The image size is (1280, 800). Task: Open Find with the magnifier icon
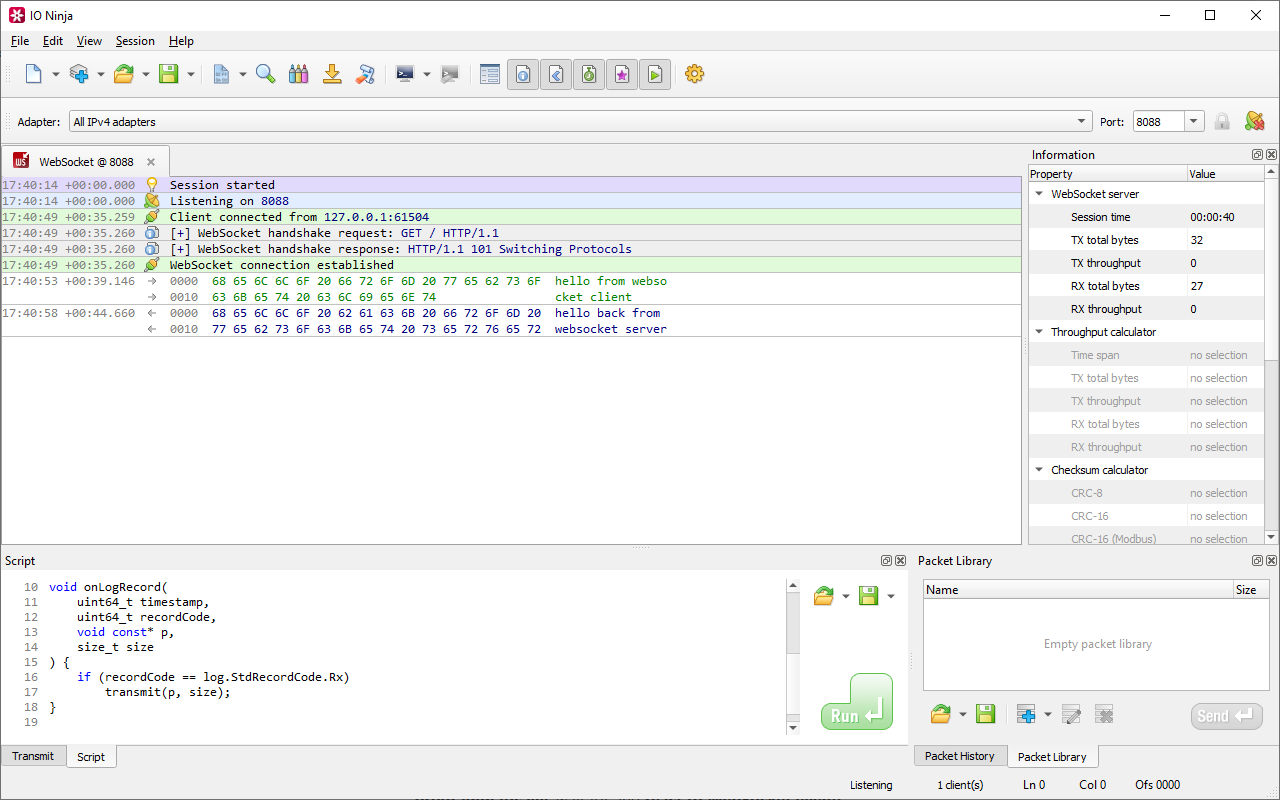265,74
